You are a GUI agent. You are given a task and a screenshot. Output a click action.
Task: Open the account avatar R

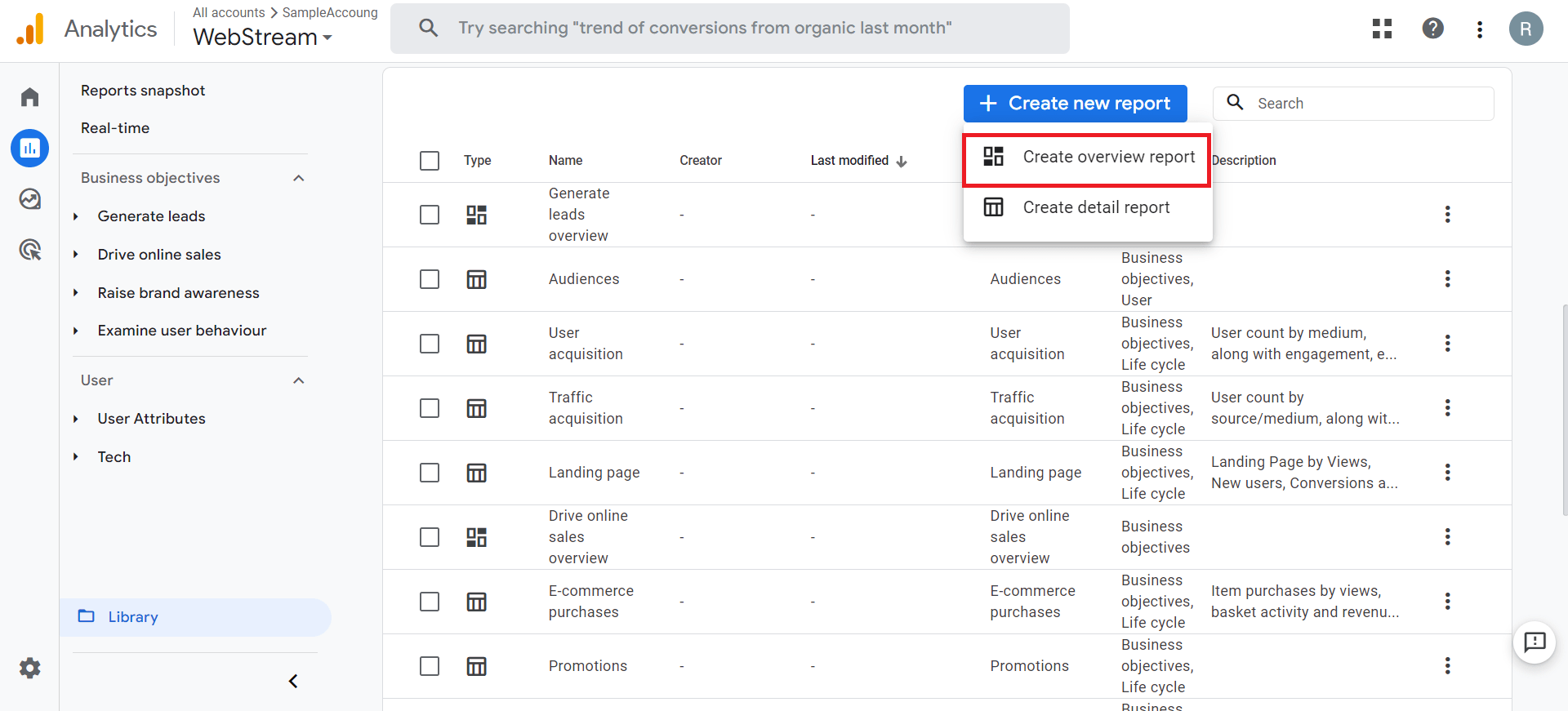(x=1526, y=29)
